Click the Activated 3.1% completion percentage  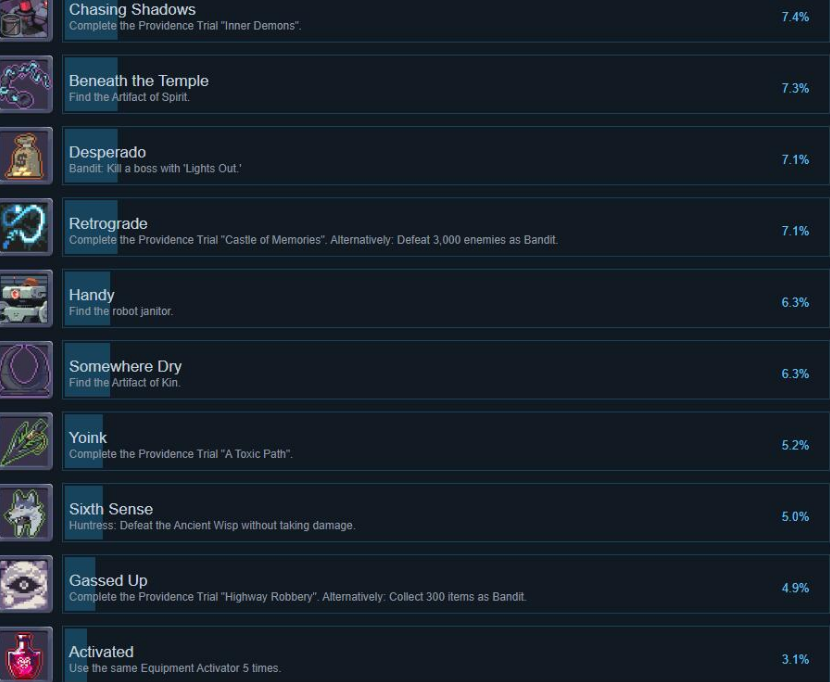tap(795, 659)
